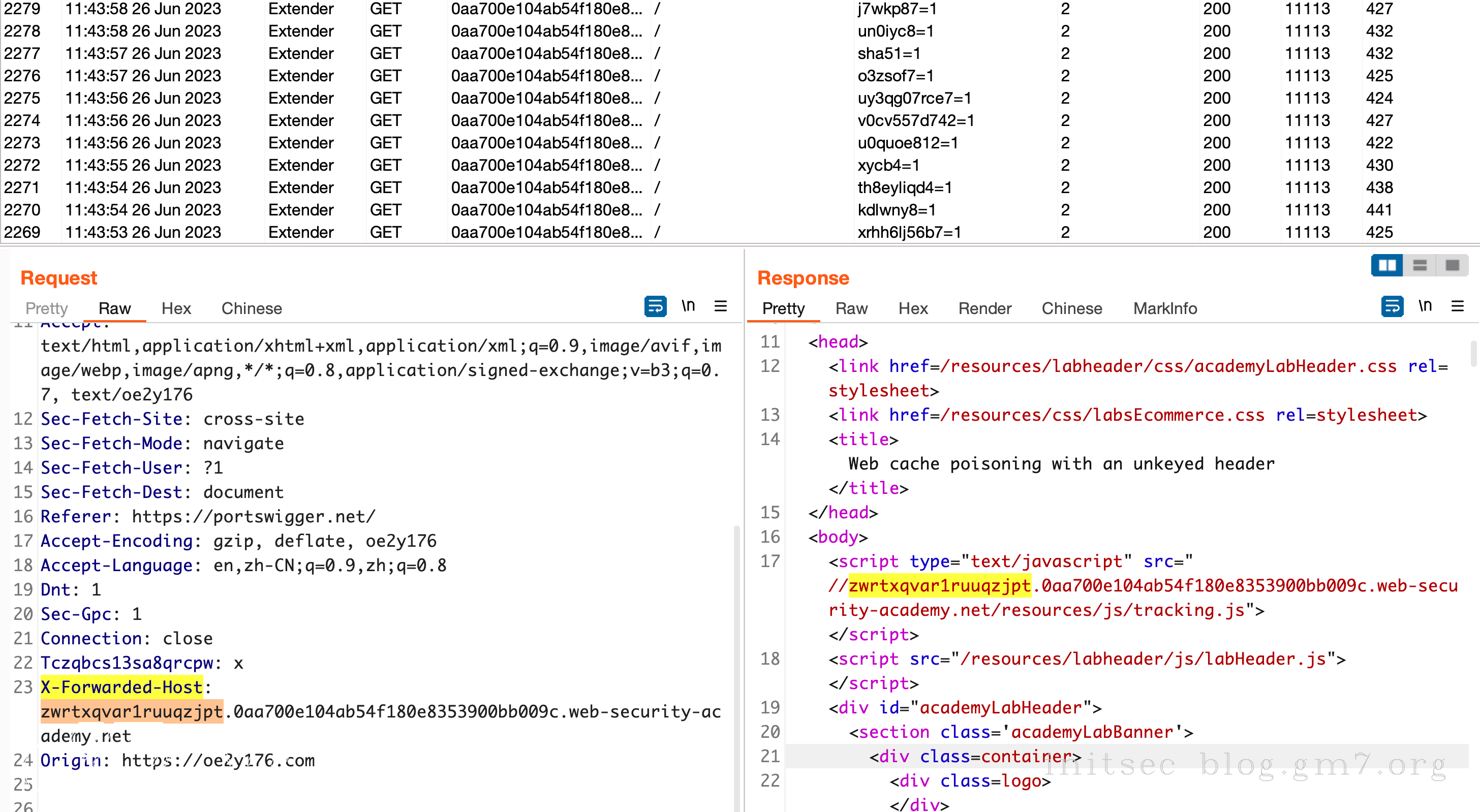Open the MarkInfo tab in Response

[x=1164, y=308]
